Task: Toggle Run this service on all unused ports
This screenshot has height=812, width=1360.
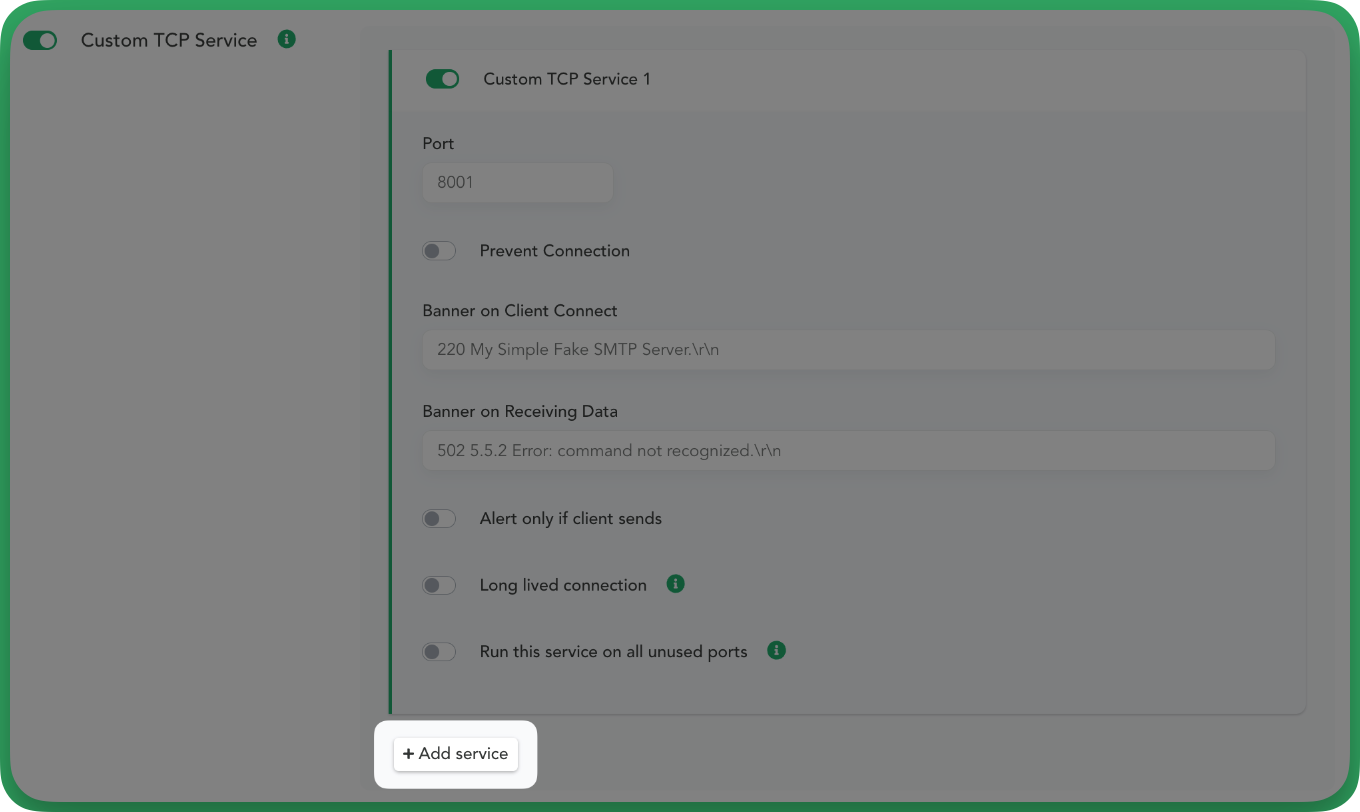Action: coord(439,652)
